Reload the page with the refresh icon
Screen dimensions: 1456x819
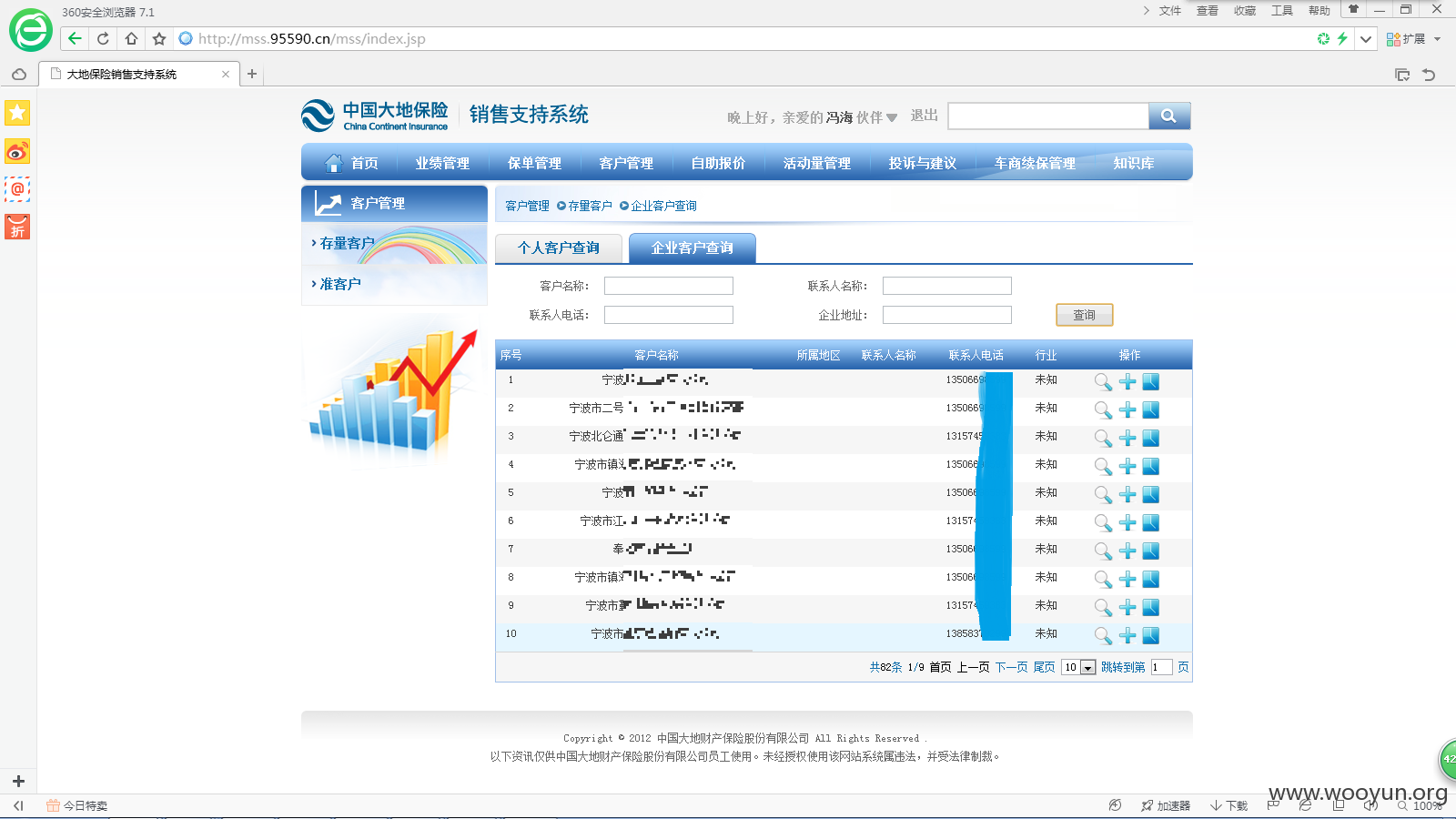click(x=103, y=38)
